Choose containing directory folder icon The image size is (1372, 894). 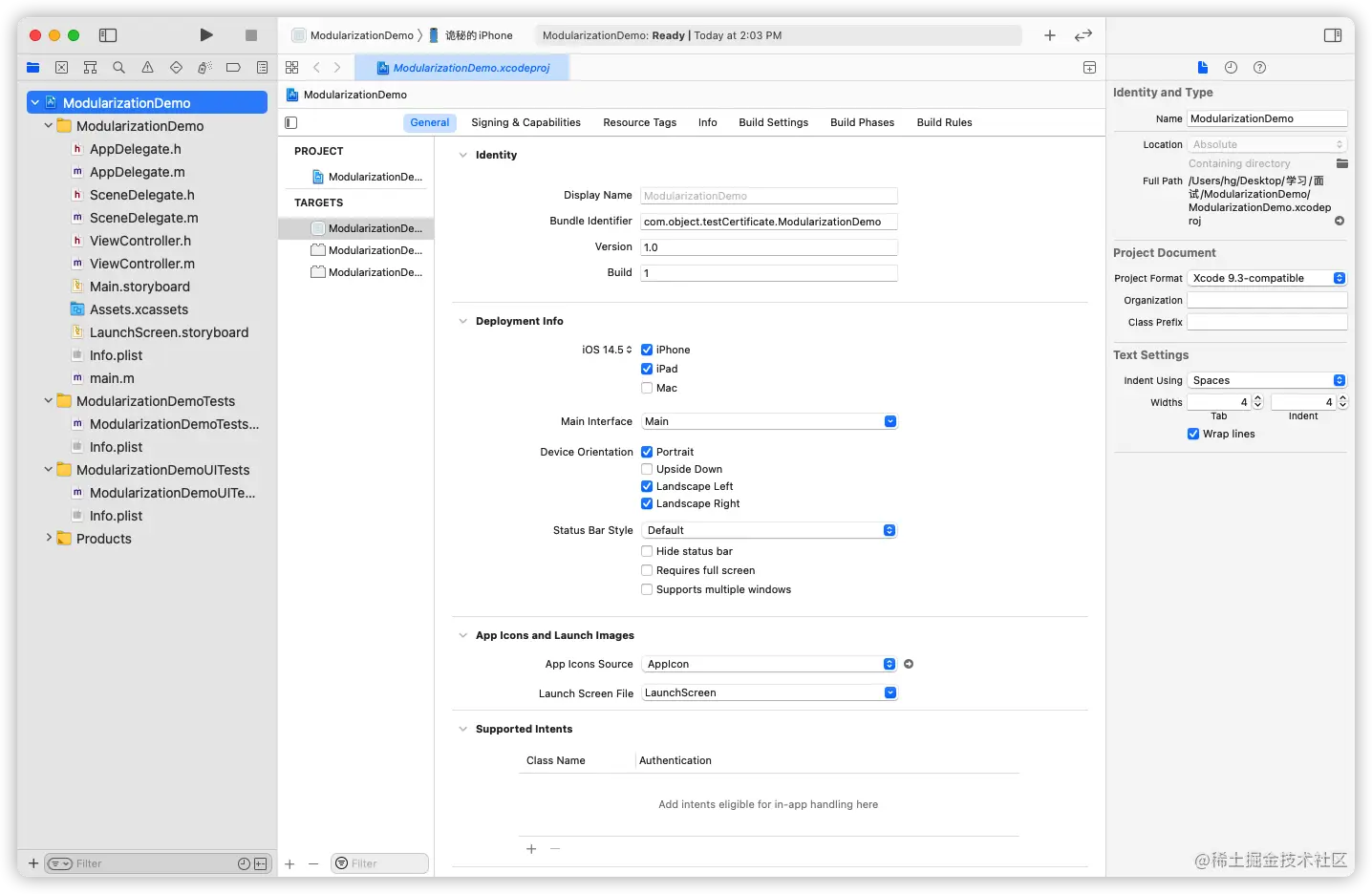1341,163
